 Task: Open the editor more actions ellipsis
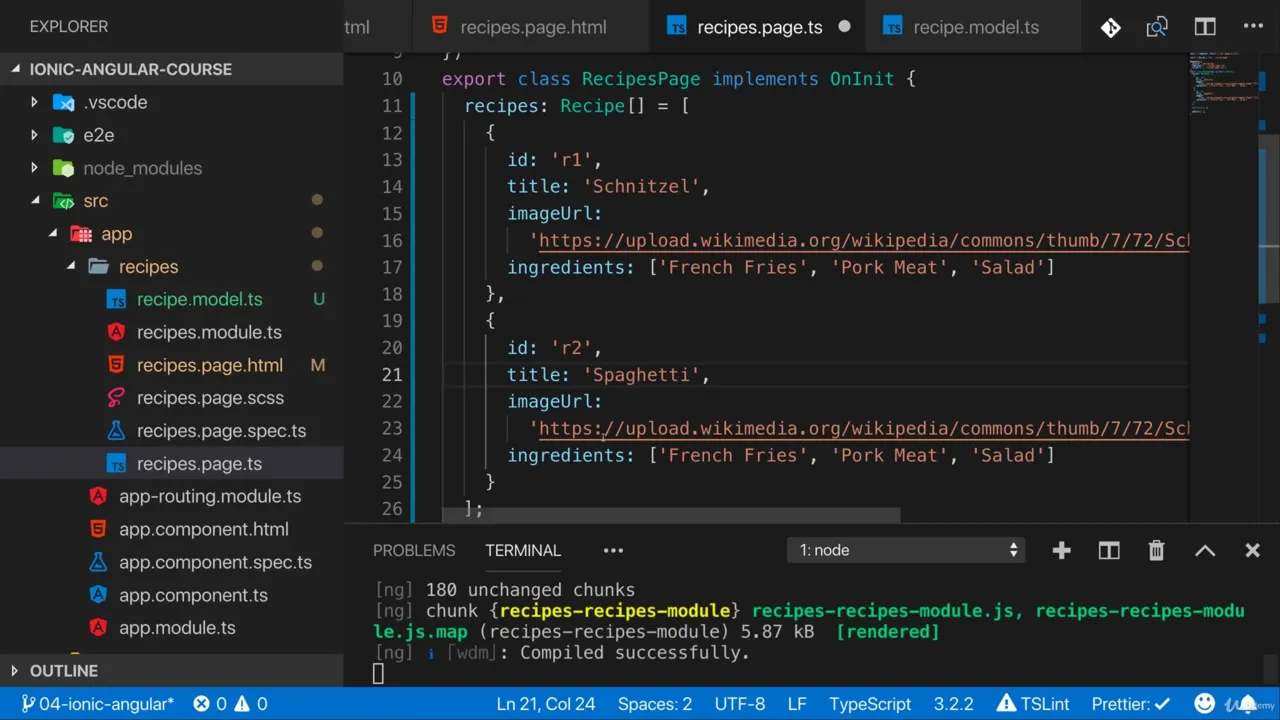1253,27
